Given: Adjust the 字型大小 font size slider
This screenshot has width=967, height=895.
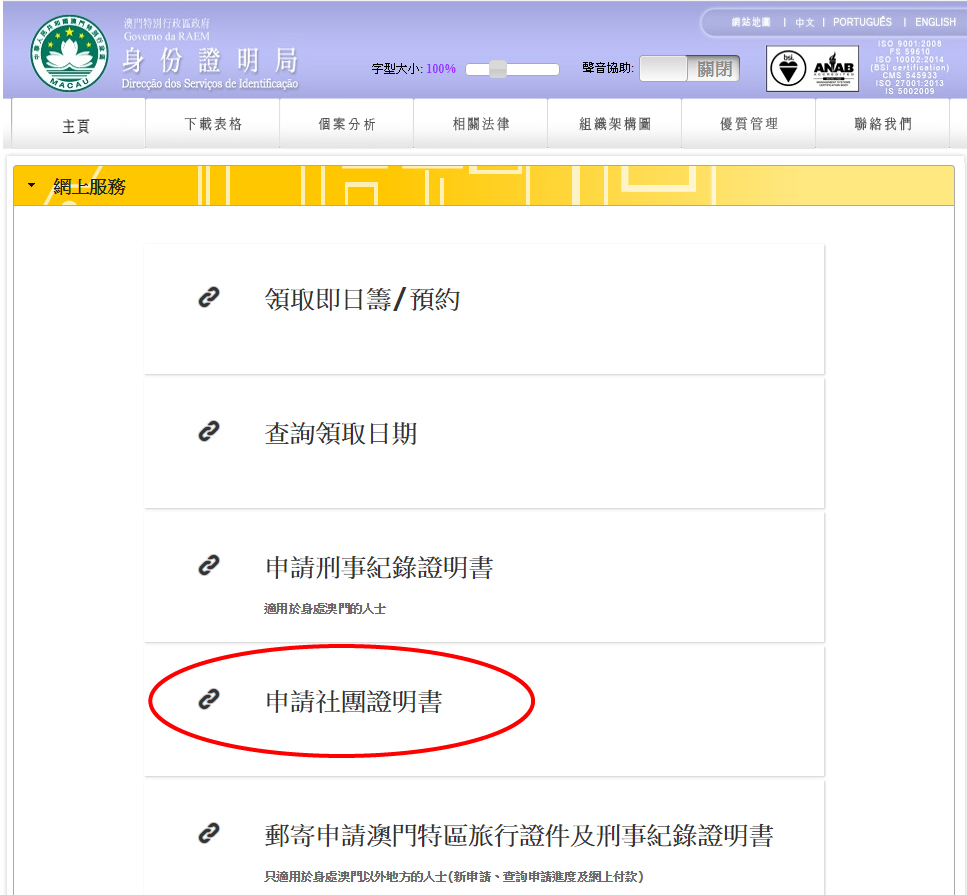Looking at the screenshot, I should click(497, 69).
